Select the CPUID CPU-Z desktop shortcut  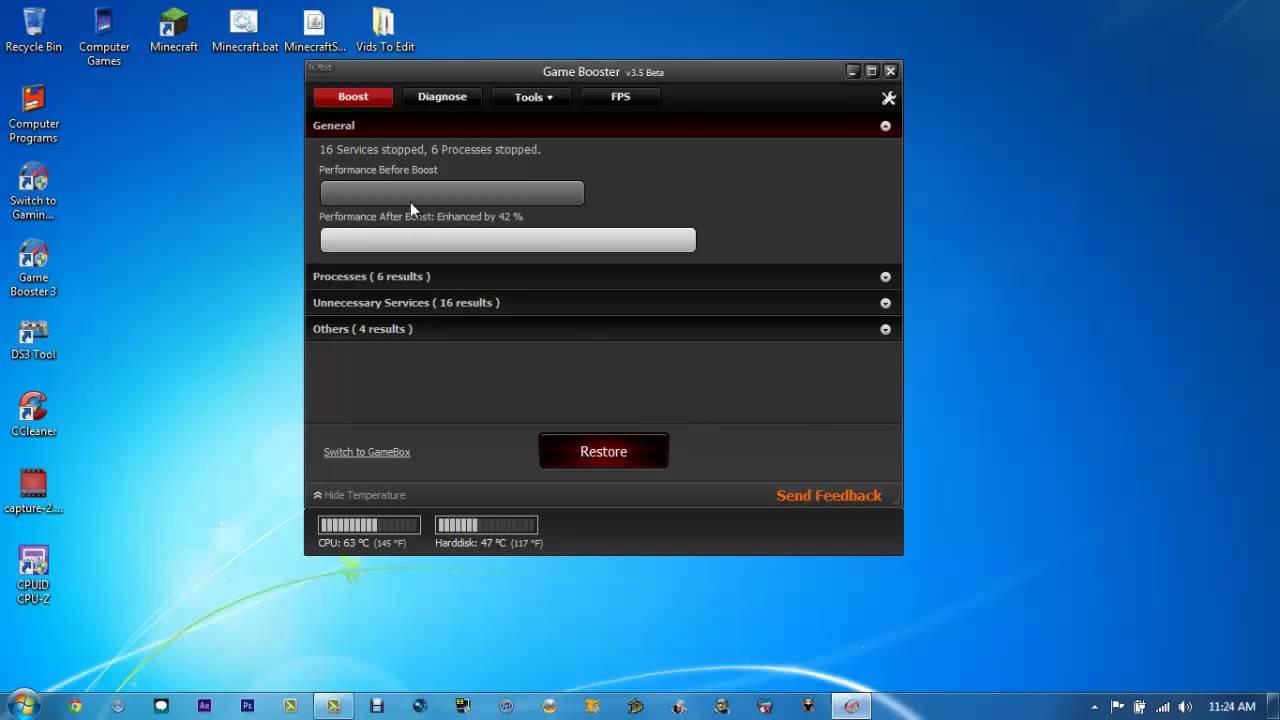pyautogui.click(x=33, y=575)
